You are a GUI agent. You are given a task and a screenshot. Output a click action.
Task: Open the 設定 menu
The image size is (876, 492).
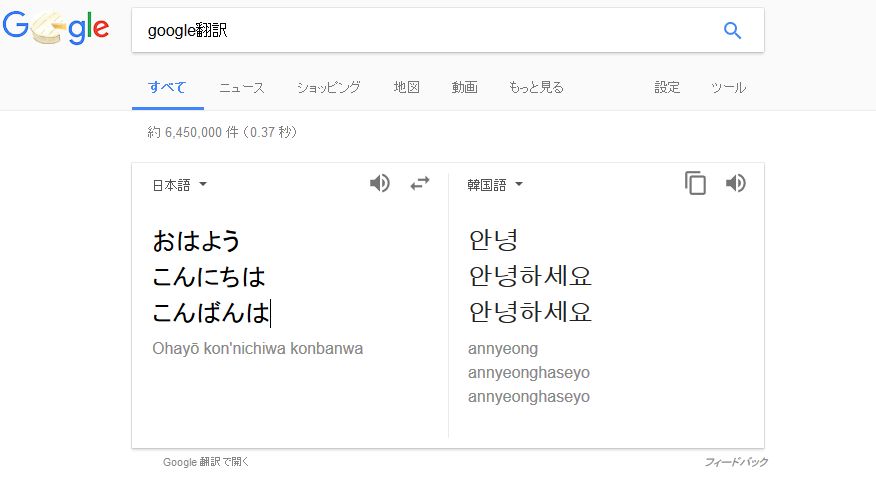(x=667, y=87)
